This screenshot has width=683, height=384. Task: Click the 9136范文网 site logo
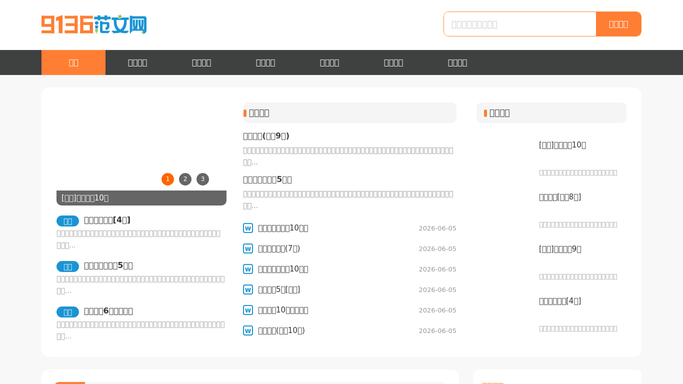[94, 24]
